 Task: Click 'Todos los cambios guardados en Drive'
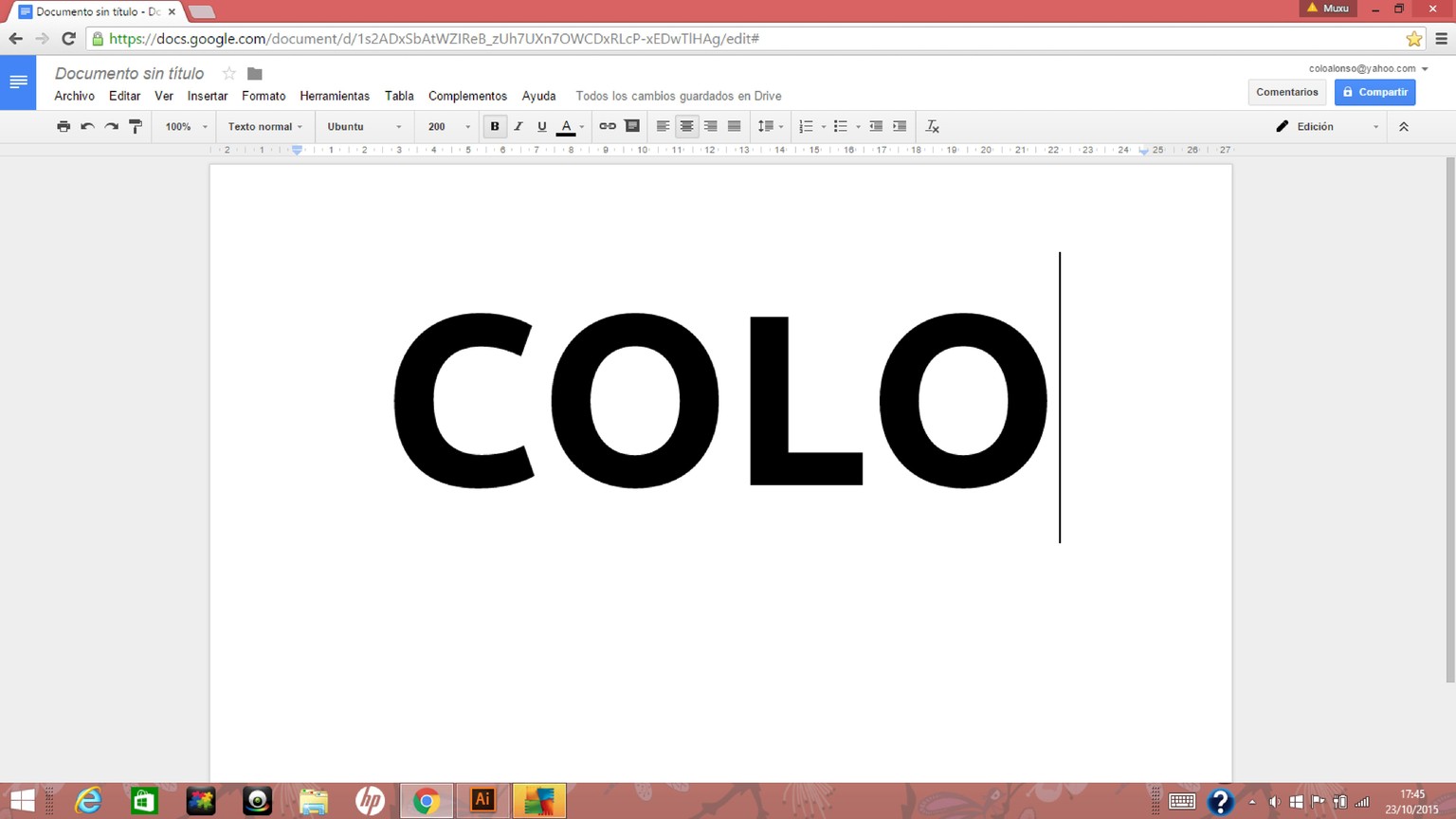[679, 96]
